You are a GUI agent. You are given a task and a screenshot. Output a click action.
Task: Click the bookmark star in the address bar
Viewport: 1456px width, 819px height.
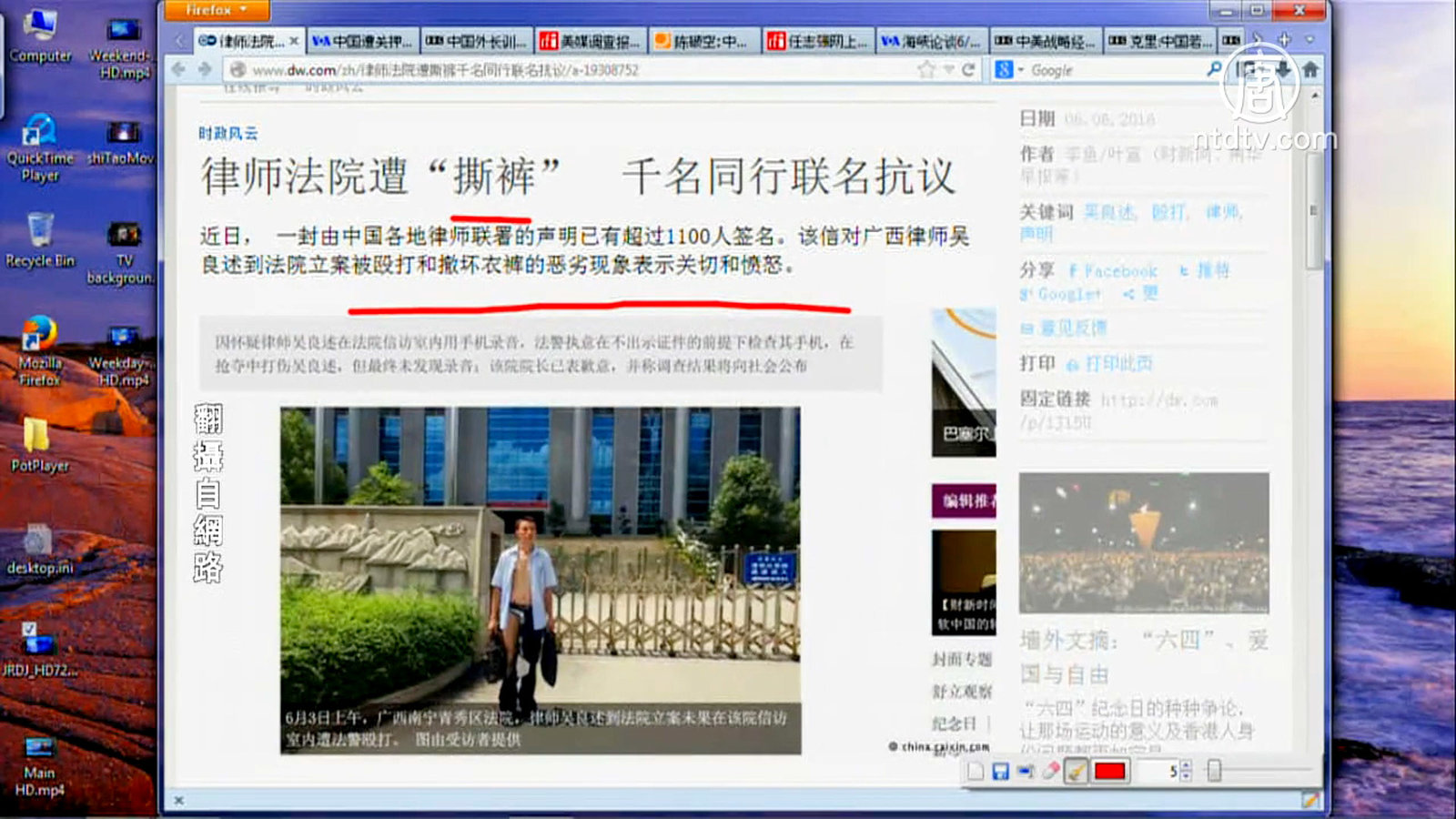tap(926, 70)
